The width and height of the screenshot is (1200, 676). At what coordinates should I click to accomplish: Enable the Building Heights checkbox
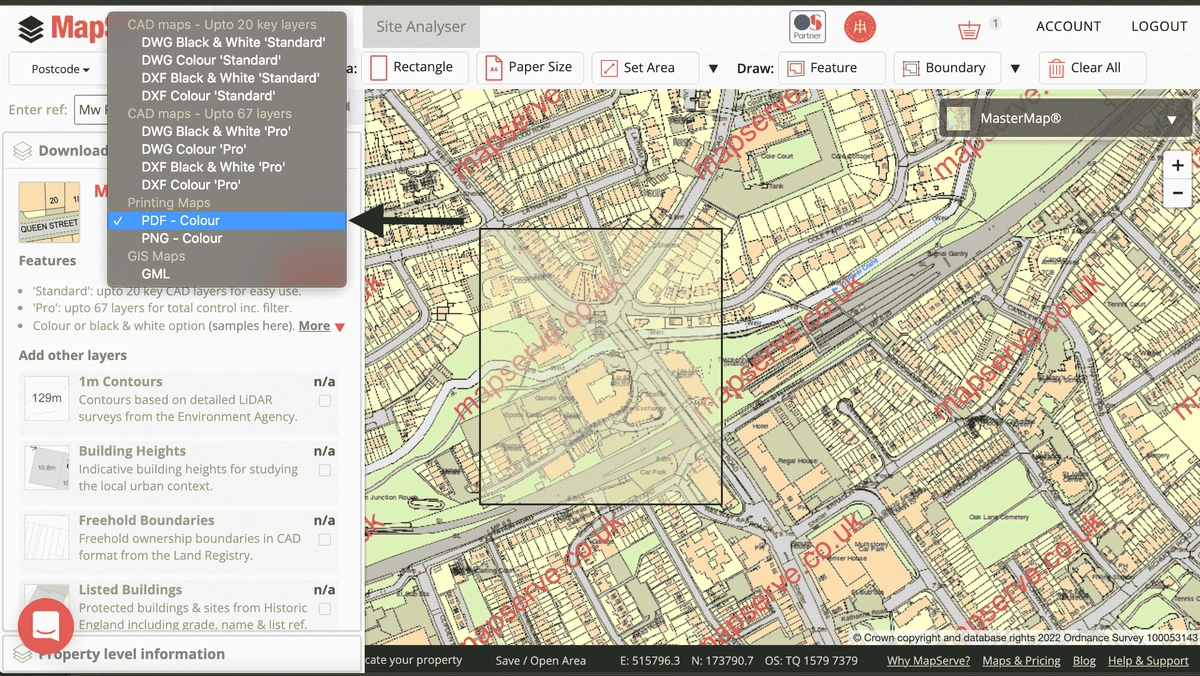click(x=324, y=470)
